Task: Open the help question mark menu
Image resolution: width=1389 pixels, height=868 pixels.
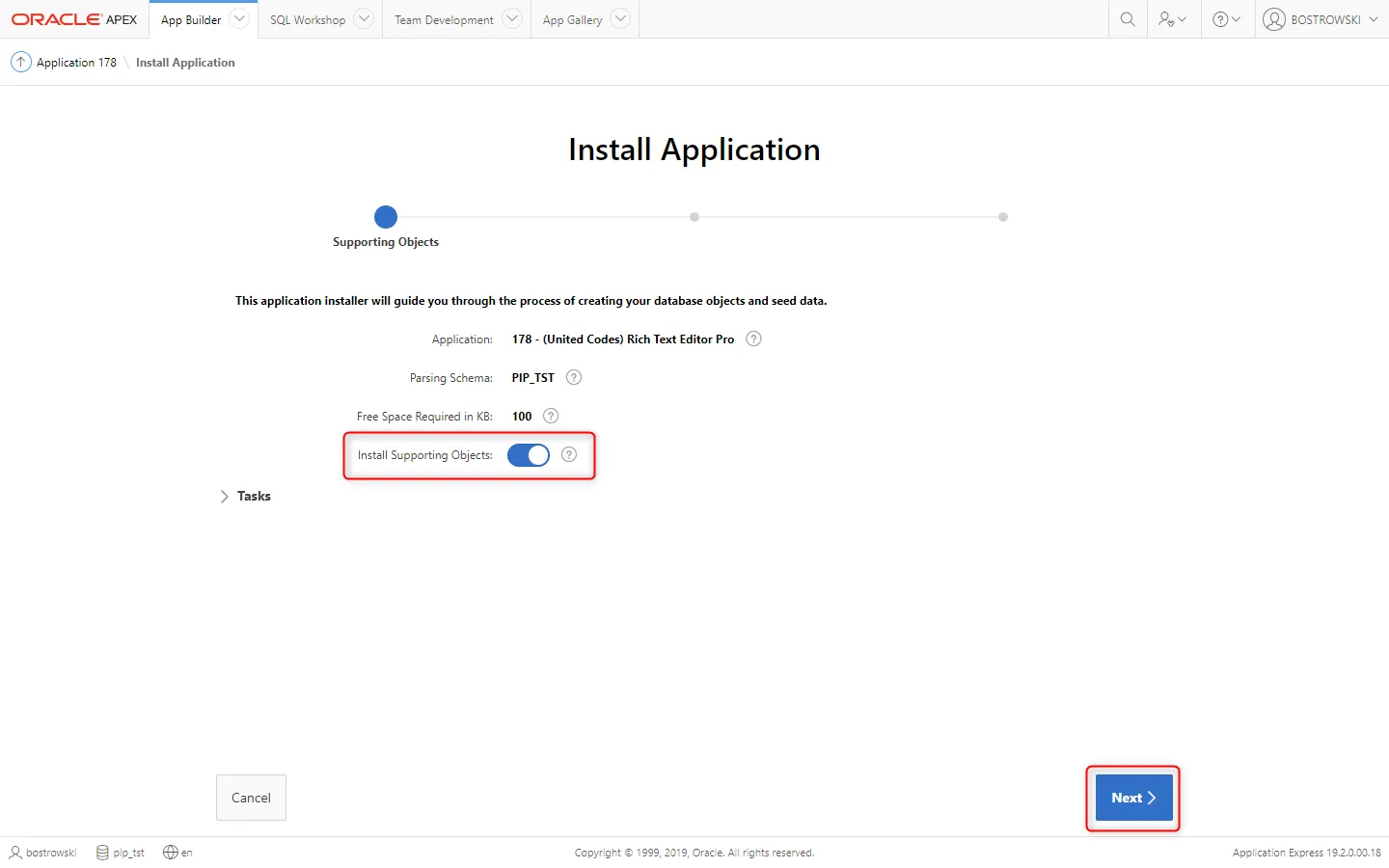Action: pyautogui.click(x=1226, y=19)
